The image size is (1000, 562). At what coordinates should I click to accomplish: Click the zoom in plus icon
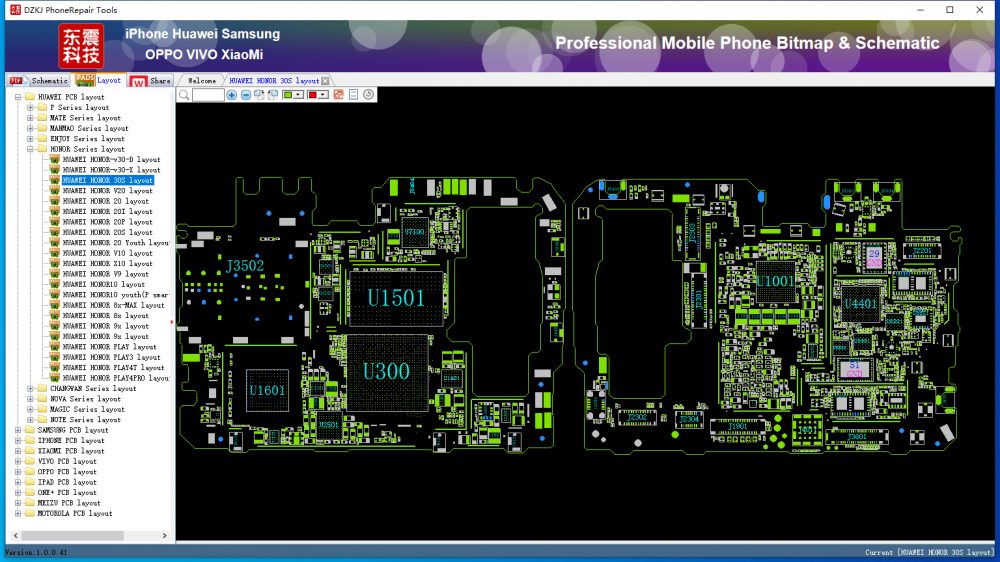(x=232, y=95)
